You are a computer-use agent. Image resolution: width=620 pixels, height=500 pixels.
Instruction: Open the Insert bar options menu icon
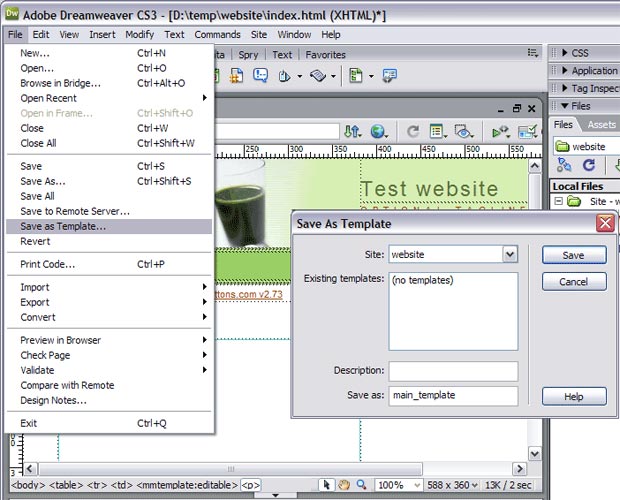pyautogui.click(x=533, y=53)
